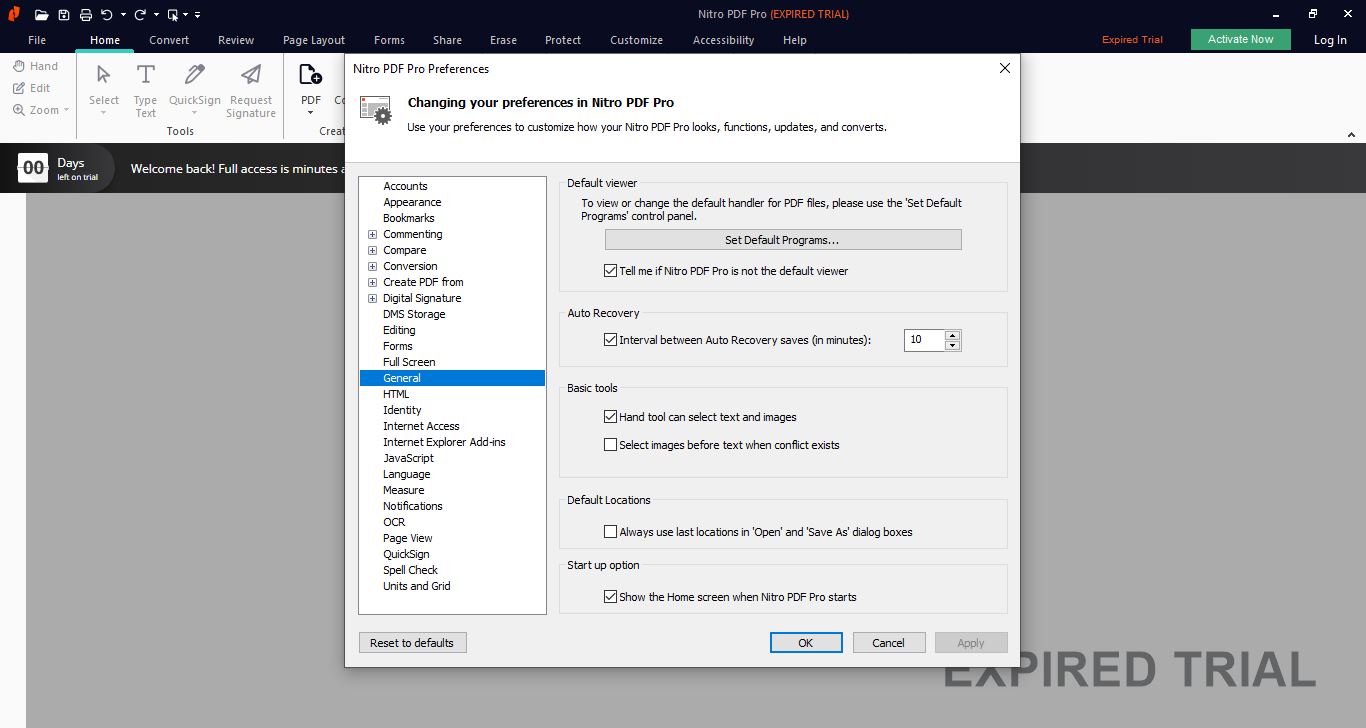
Task: Expand the Commenting category in tree
Action: [x=372, y=234]
